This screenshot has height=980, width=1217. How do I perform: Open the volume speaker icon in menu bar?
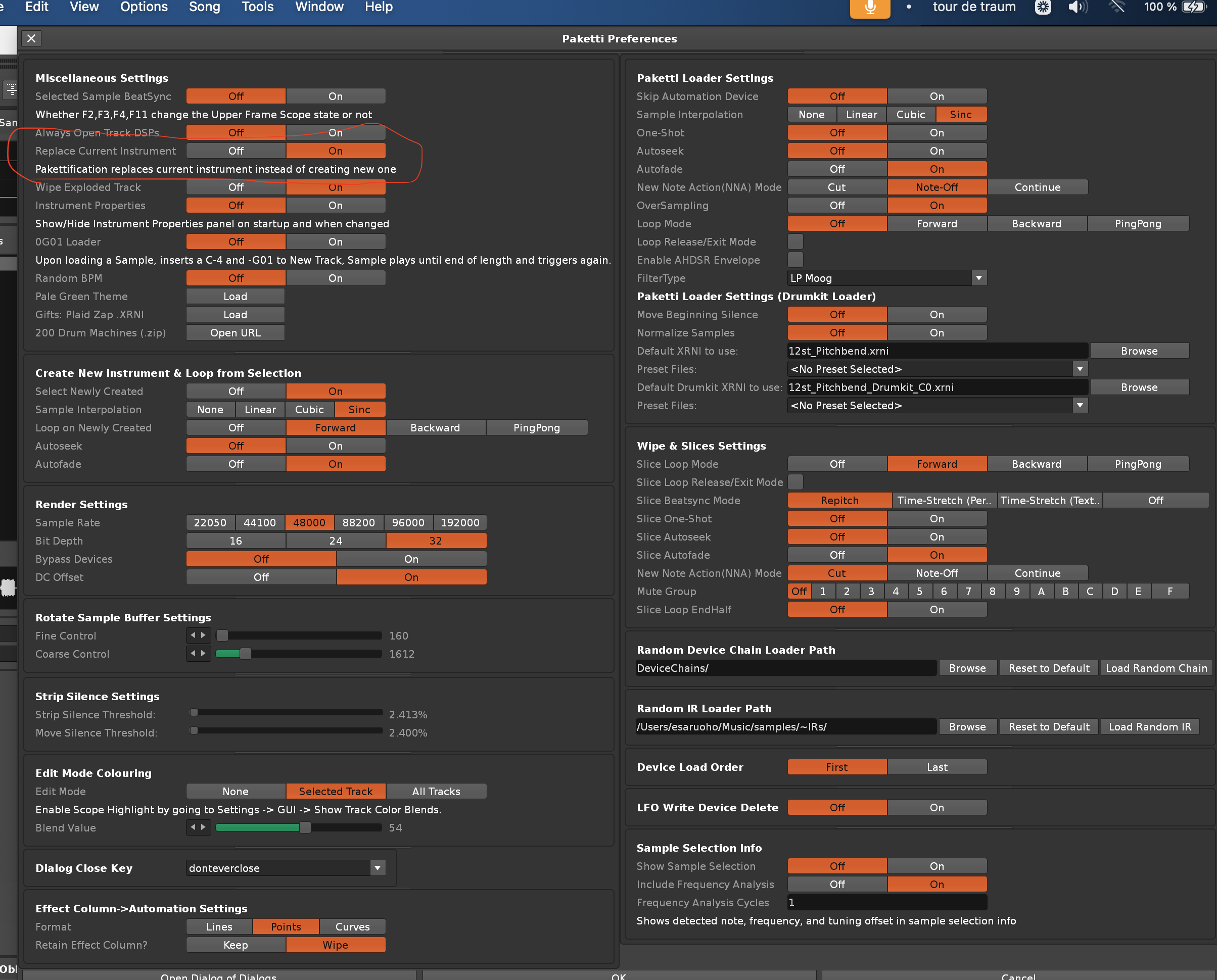(1077, 8)
